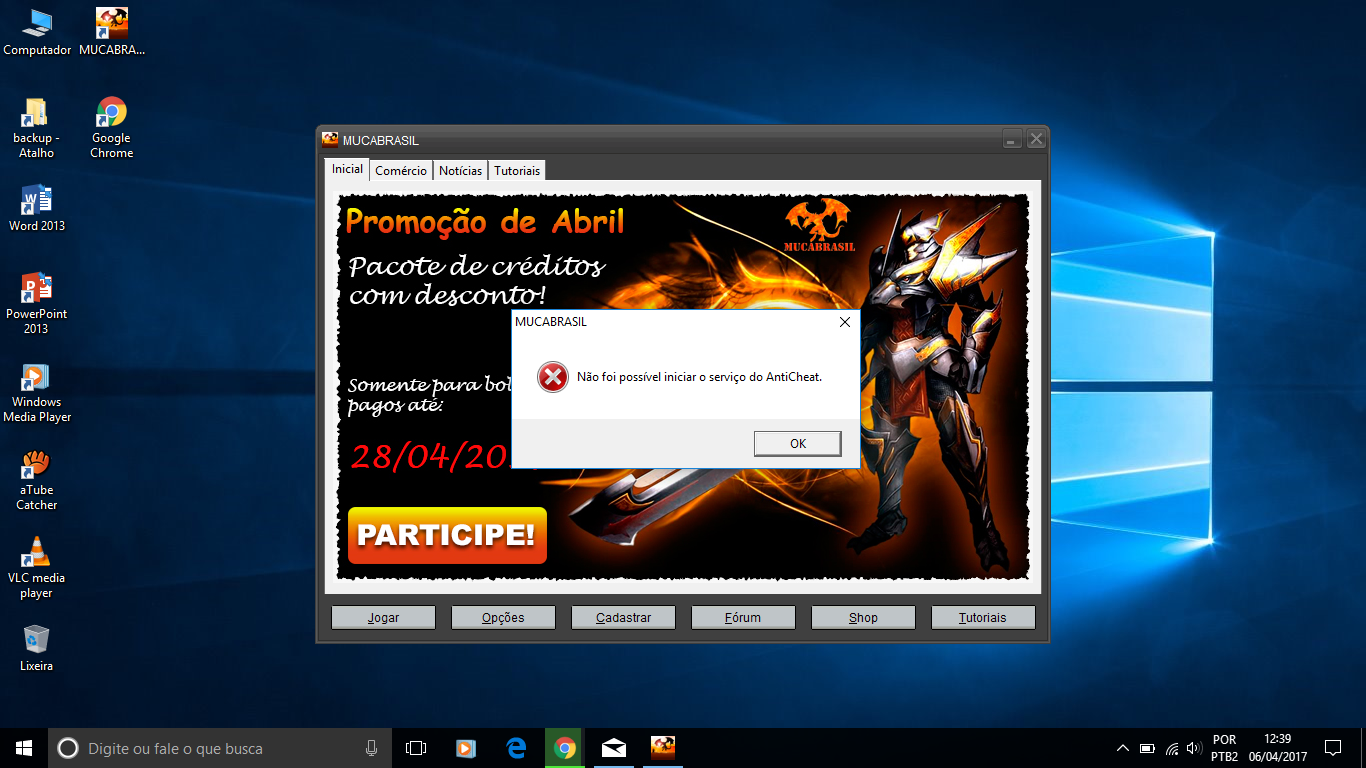Open the Google Chrome desktop icon

[x=111, y=126]
